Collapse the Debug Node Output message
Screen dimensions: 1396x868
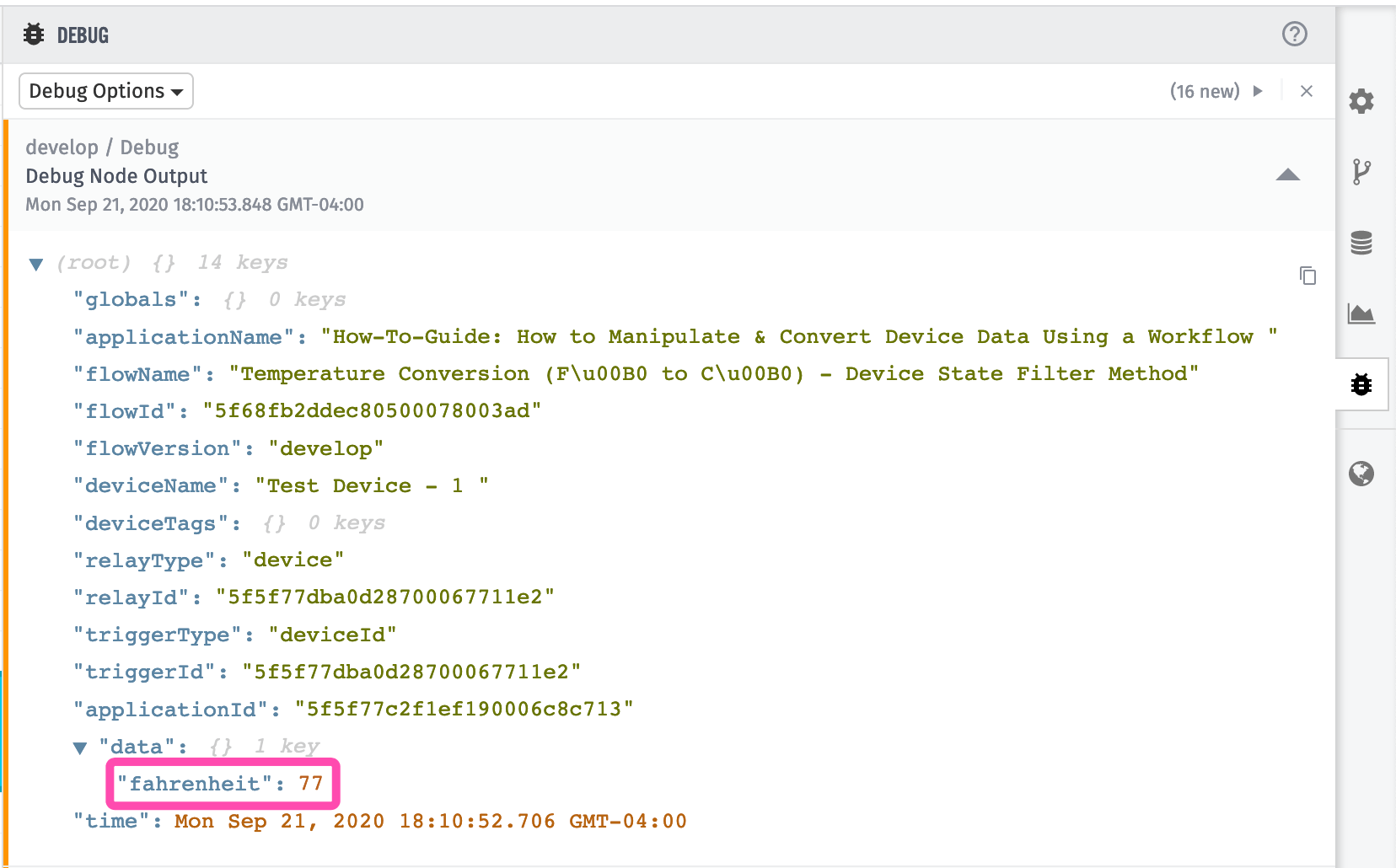pyautogui.click(x=1288, y=175)
